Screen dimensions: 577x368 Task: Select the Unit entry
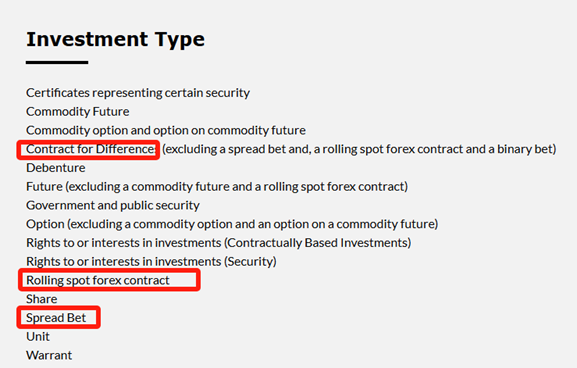(38, 337)
